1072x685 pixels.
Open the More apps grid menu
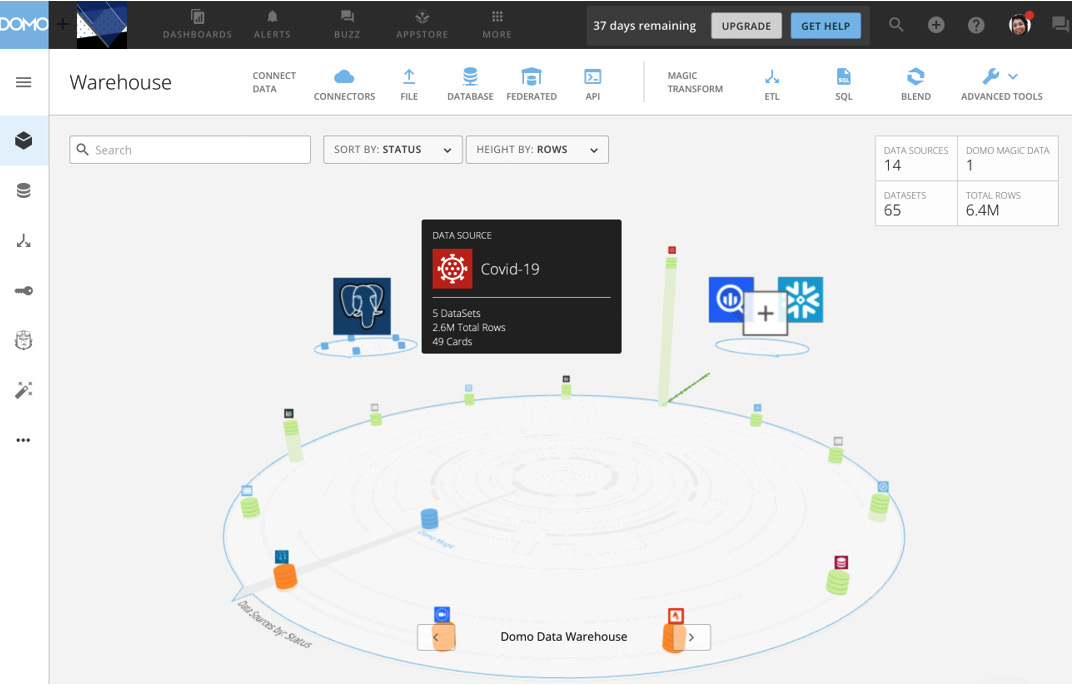tap(497, 25)
